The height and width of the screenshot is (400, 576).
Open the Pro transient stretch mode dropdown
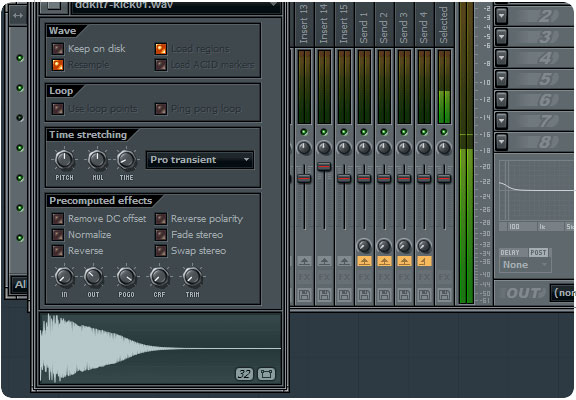pyautogui.click(x=199, y=160)
